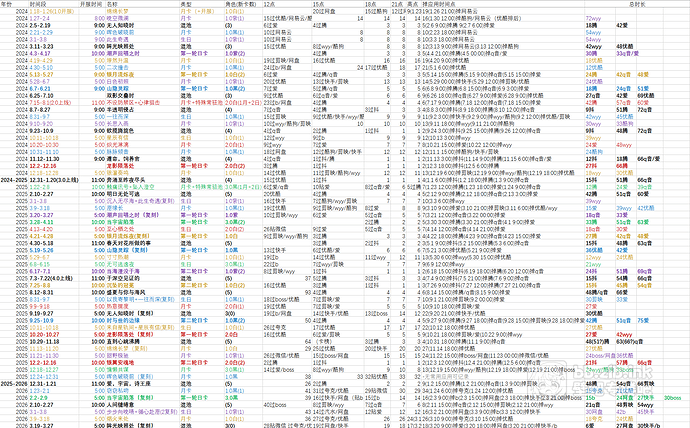Click the 年份 column header
The image size is (690, 428).
tap(6, 4)
